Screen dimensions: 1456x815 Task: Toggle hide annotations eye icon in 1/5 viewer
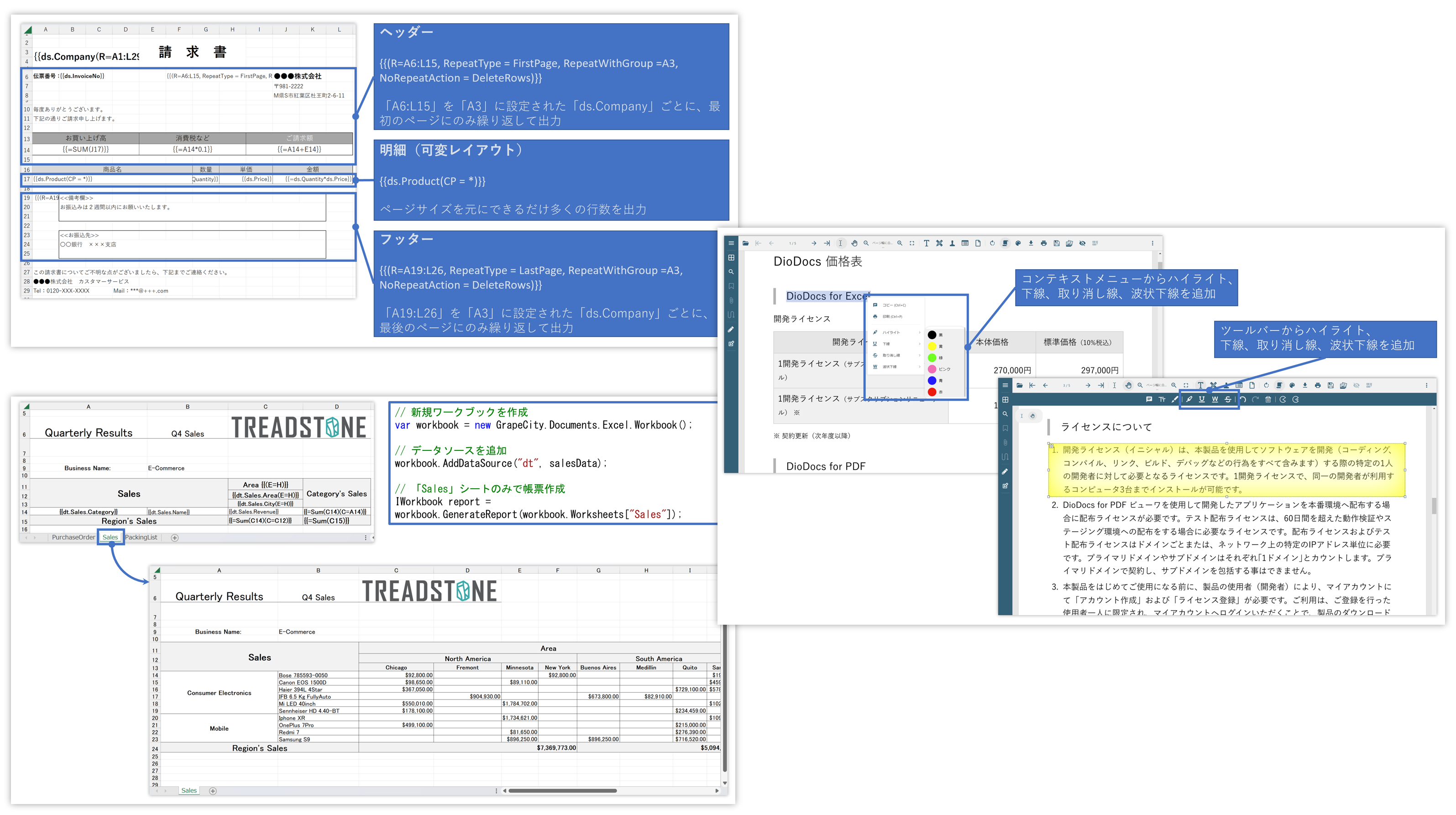1082,244
